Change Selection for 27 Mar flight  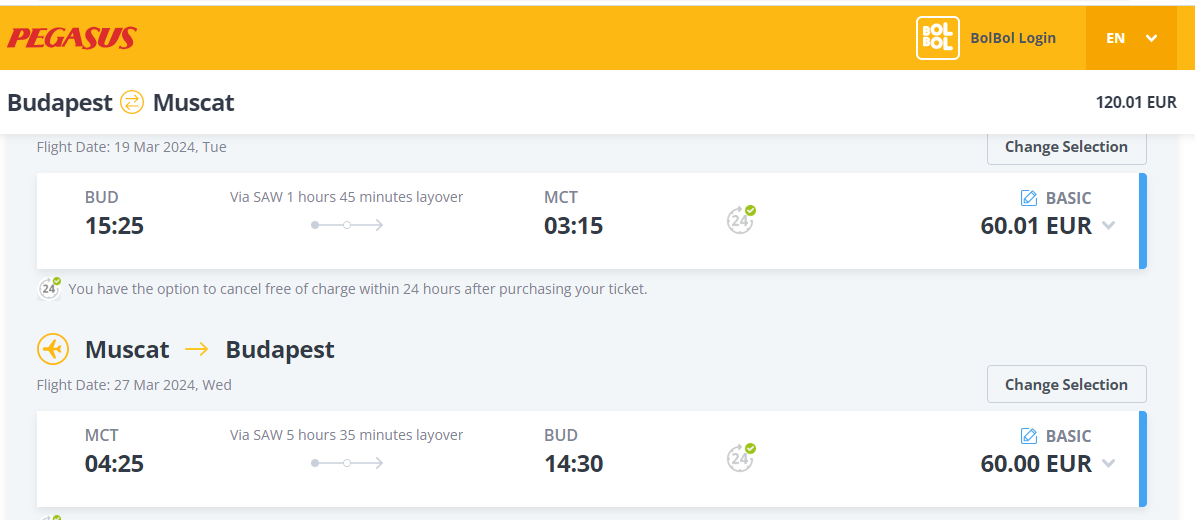1066,384
